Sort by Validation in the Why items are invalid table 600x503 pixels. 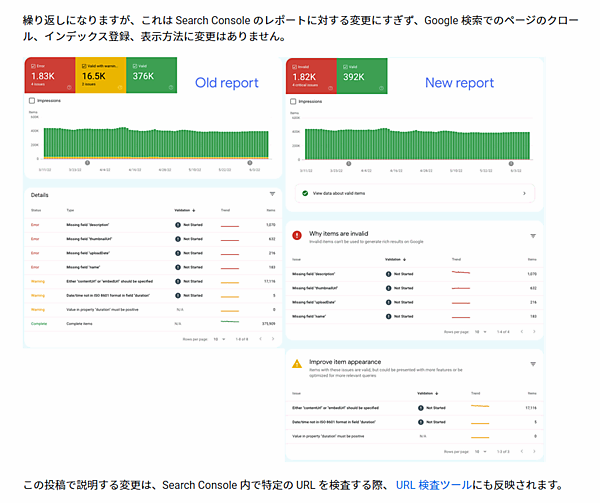tap(395, 259)
